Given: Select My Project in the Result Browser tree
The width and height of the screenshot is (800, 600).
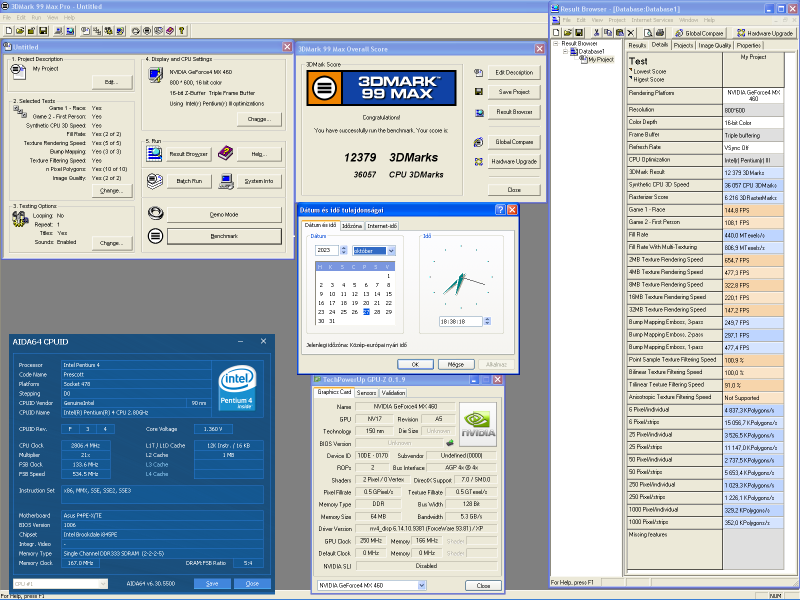Looking at the screenshot, I should click(601, 60).
